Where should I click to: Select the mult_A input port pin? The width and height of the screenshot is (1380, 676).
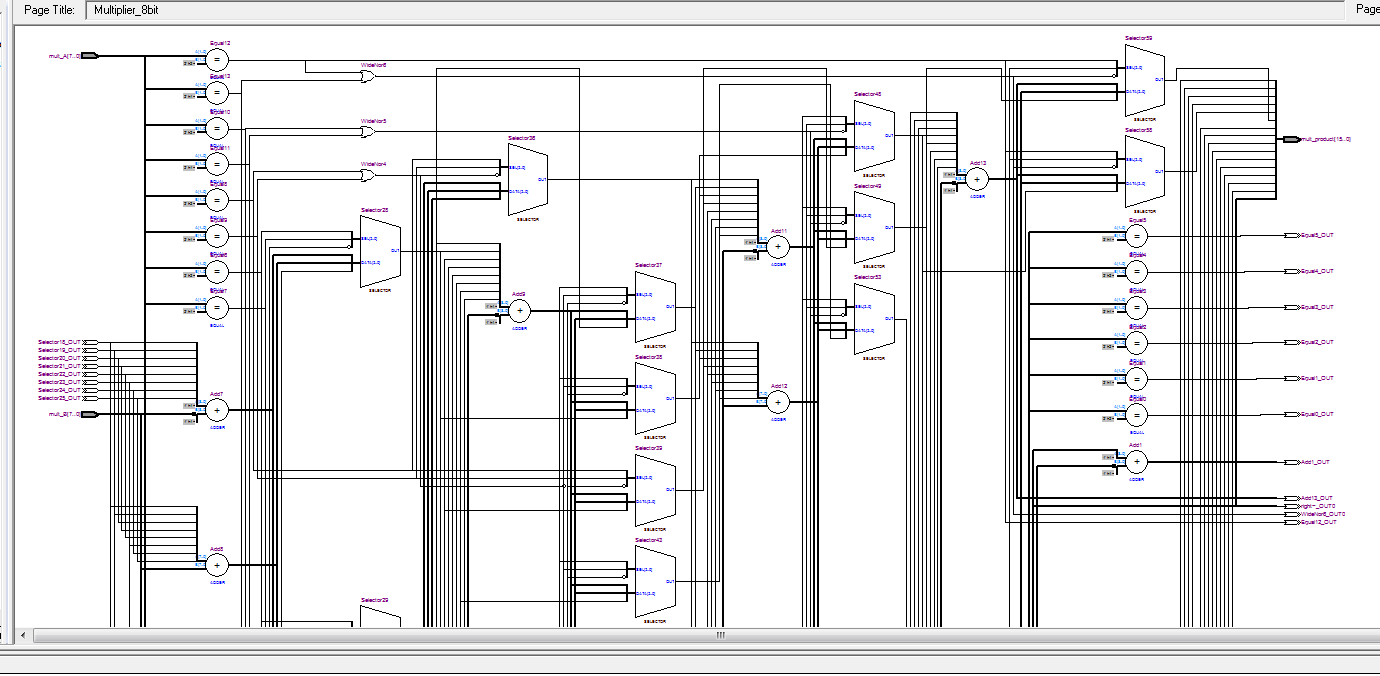[x=89, y=56]
